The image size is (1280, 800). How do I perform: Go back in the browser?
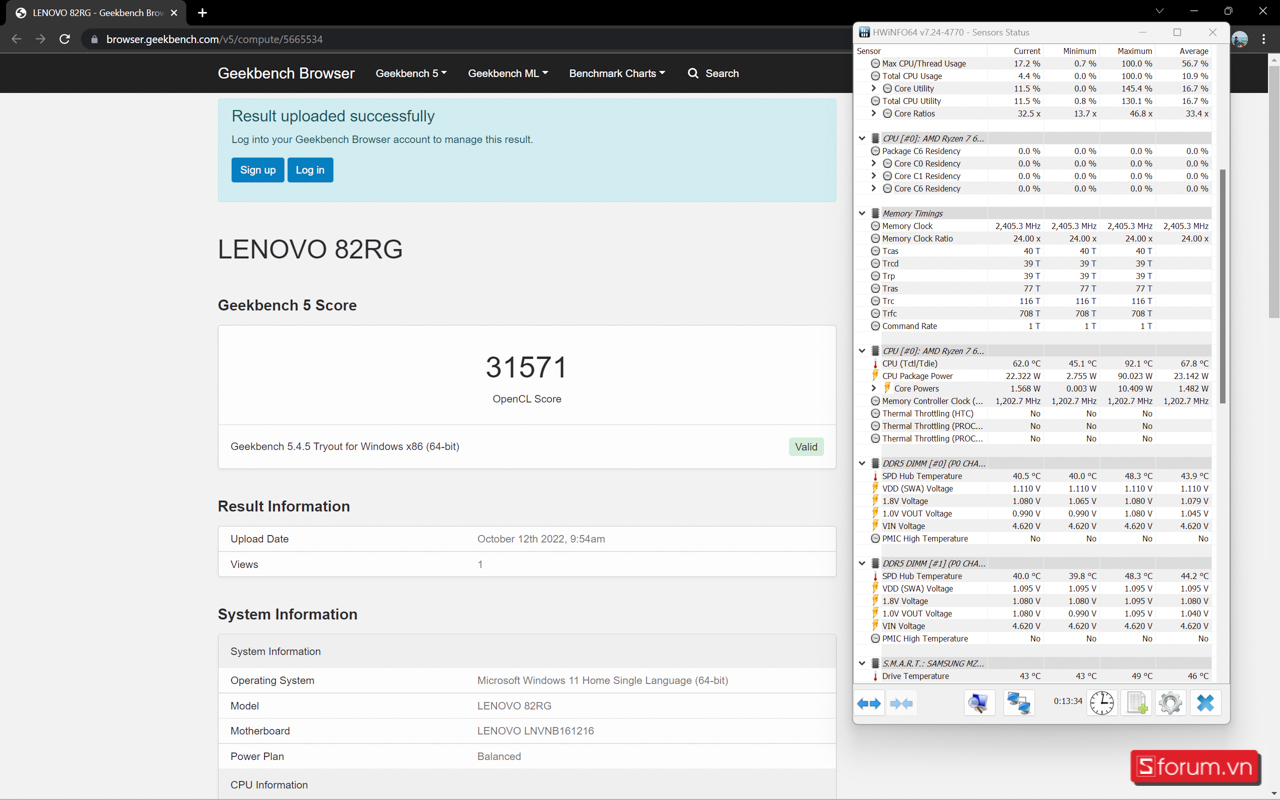click(16, 39)
